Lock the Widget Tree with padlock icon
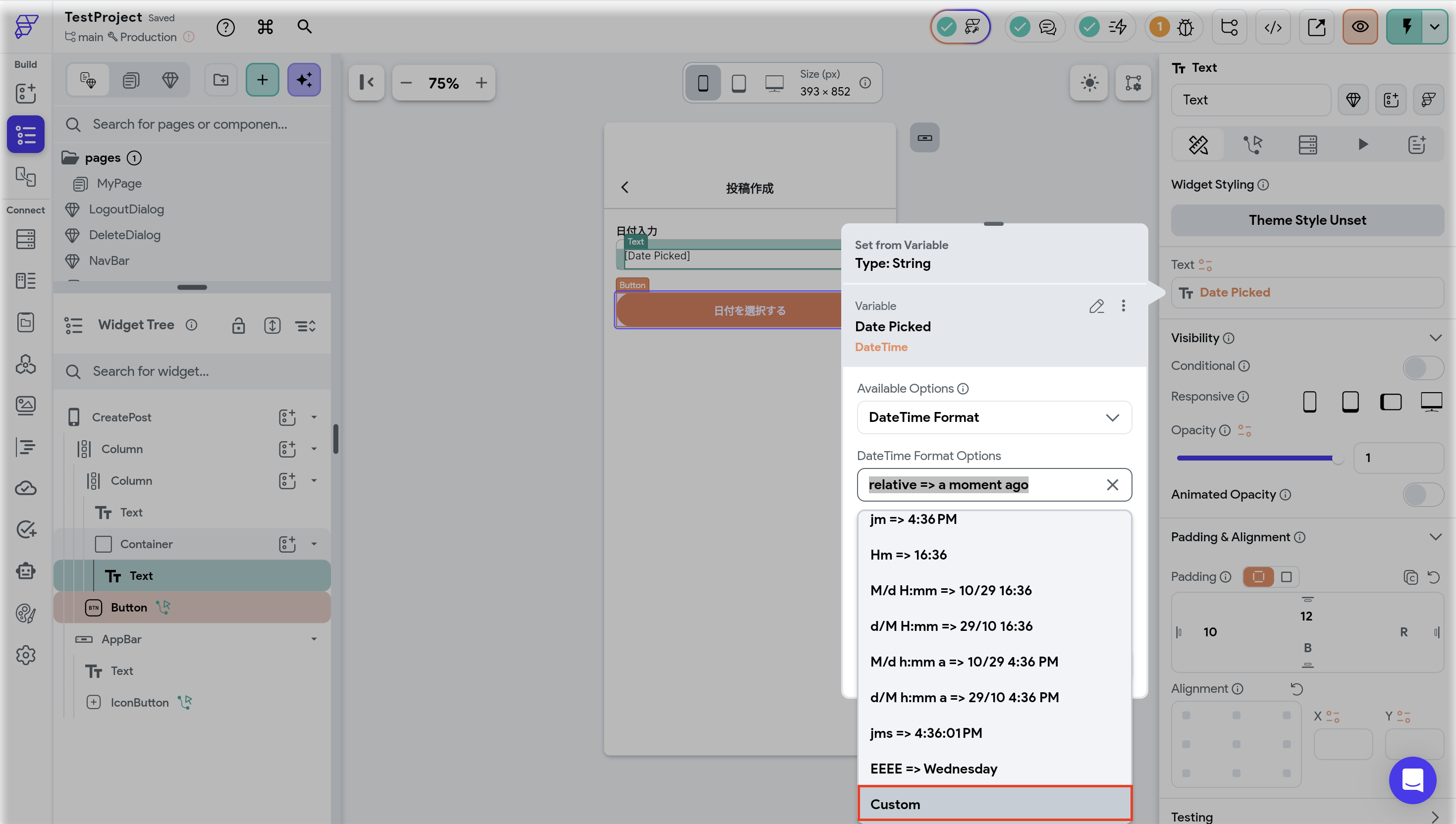The width and height of the screenshot is (1456, 824). 238,325
